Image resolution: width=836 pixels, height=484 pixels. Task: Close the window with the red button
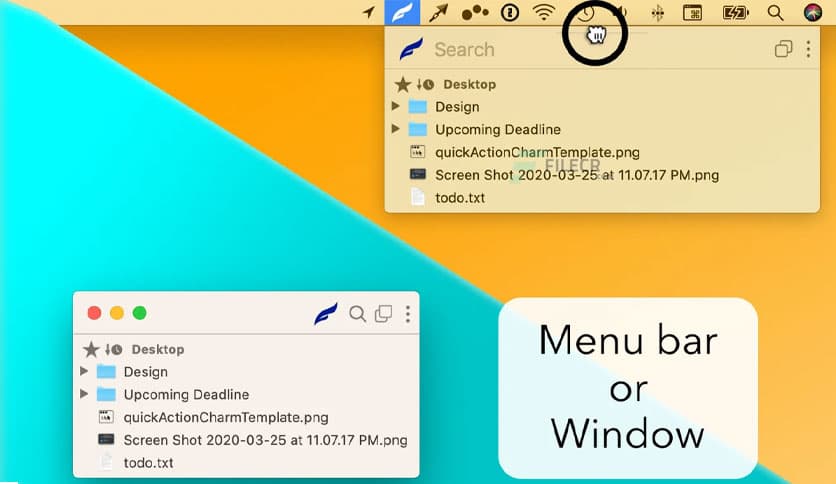(x=94, y=313)
